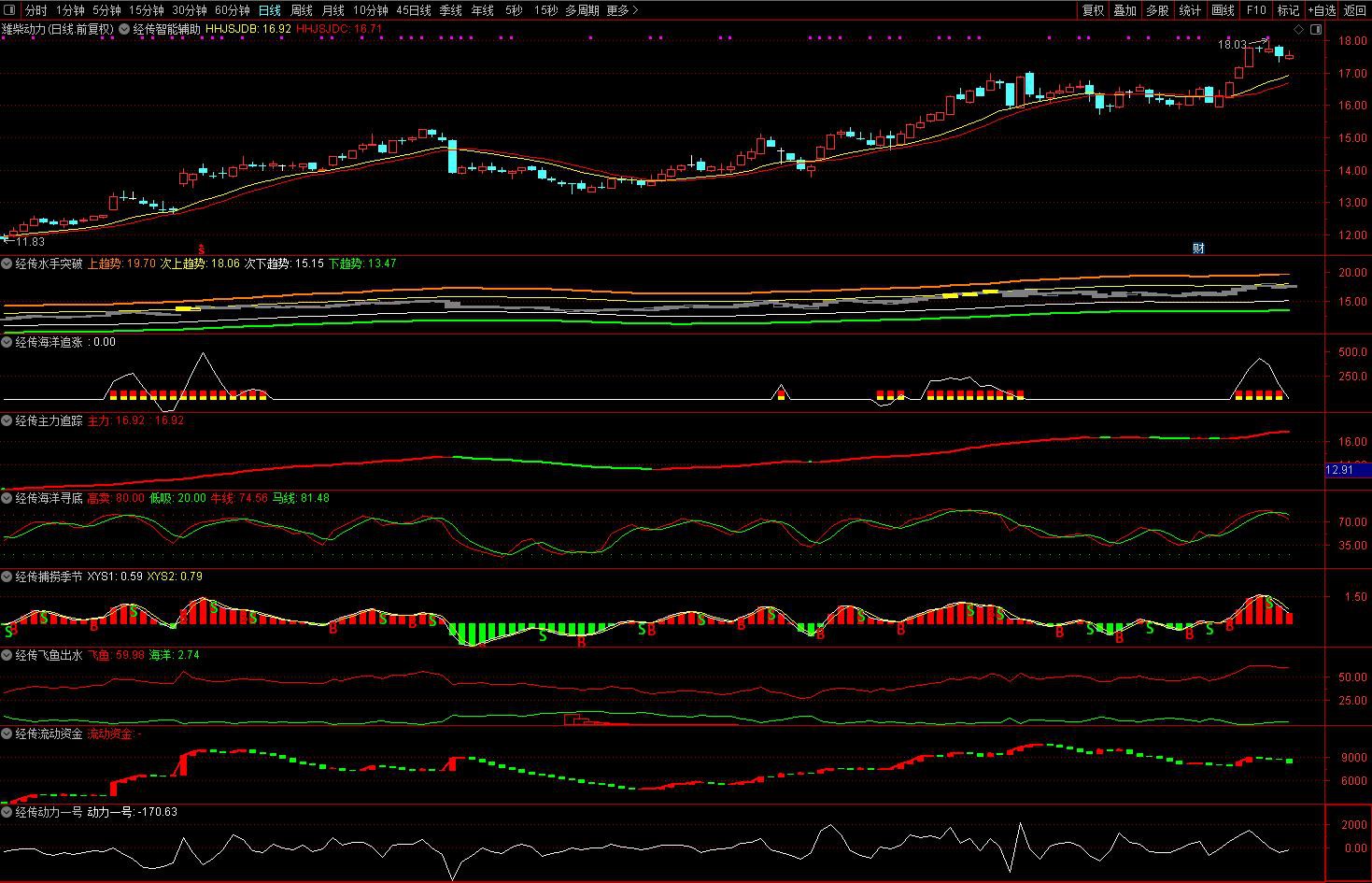The image size is (1372, 883).
Task: Expand the 经传飞鱼出水 indicator dropdown
Action: [7, 655]
